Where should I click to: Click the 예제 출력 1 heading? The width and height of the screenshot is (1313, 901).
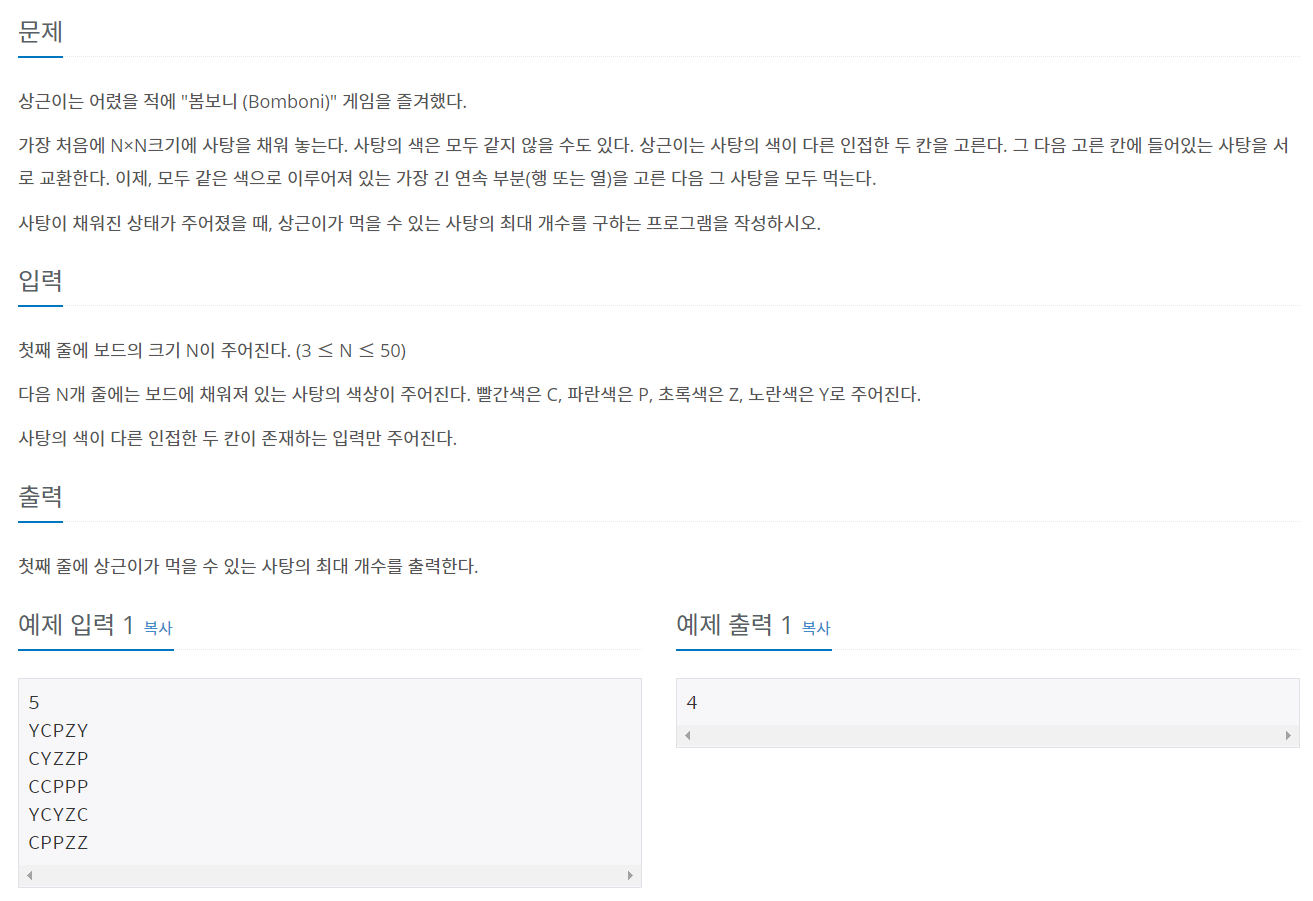[734, 625]
